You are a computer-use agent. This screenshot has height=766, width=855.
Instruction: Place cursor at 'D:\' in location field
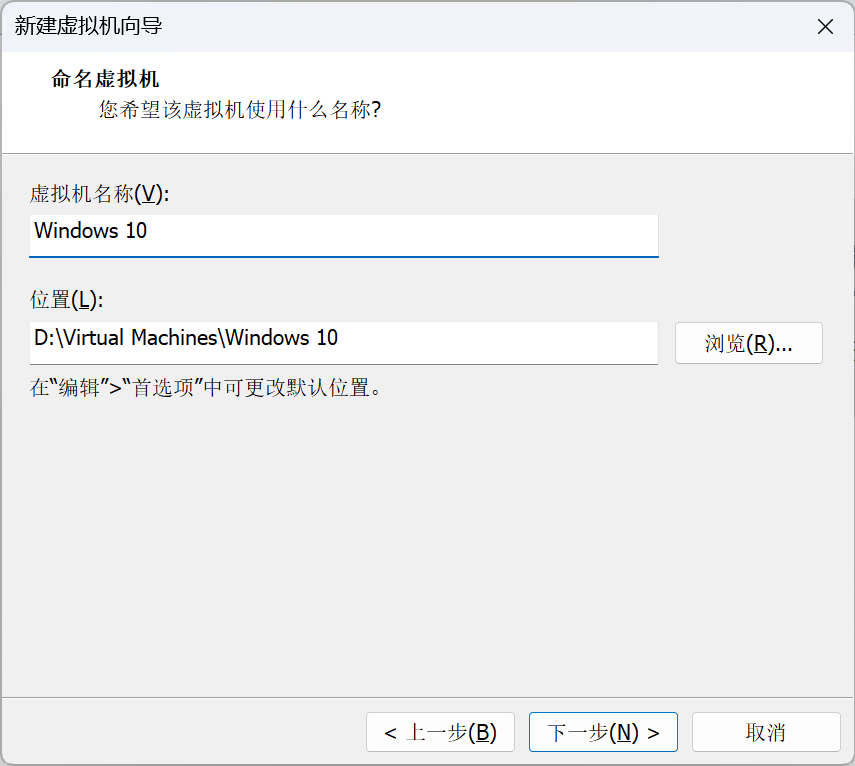tap(48, 337)
